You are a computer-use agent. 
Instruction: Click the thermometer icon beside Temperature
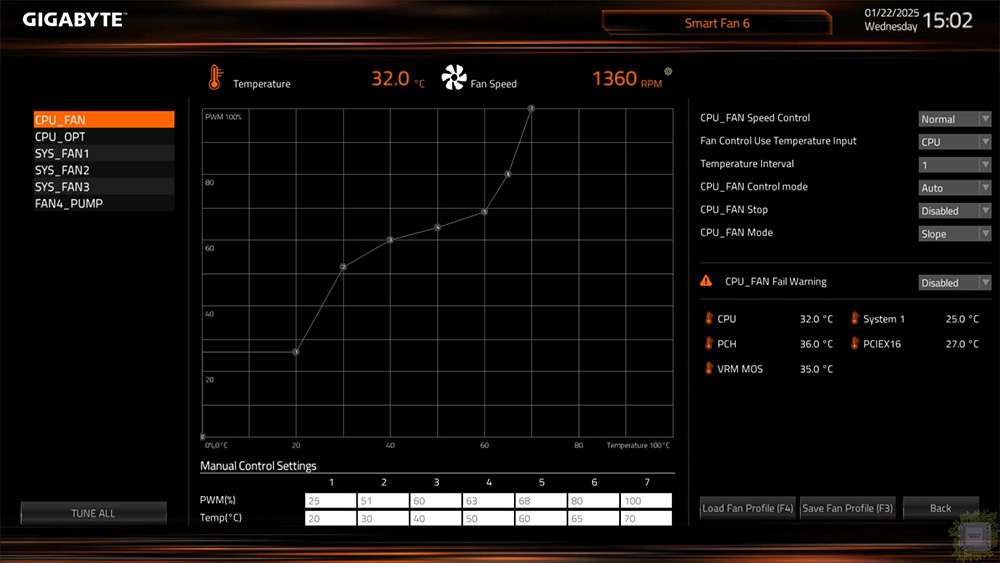coord(215,78)
